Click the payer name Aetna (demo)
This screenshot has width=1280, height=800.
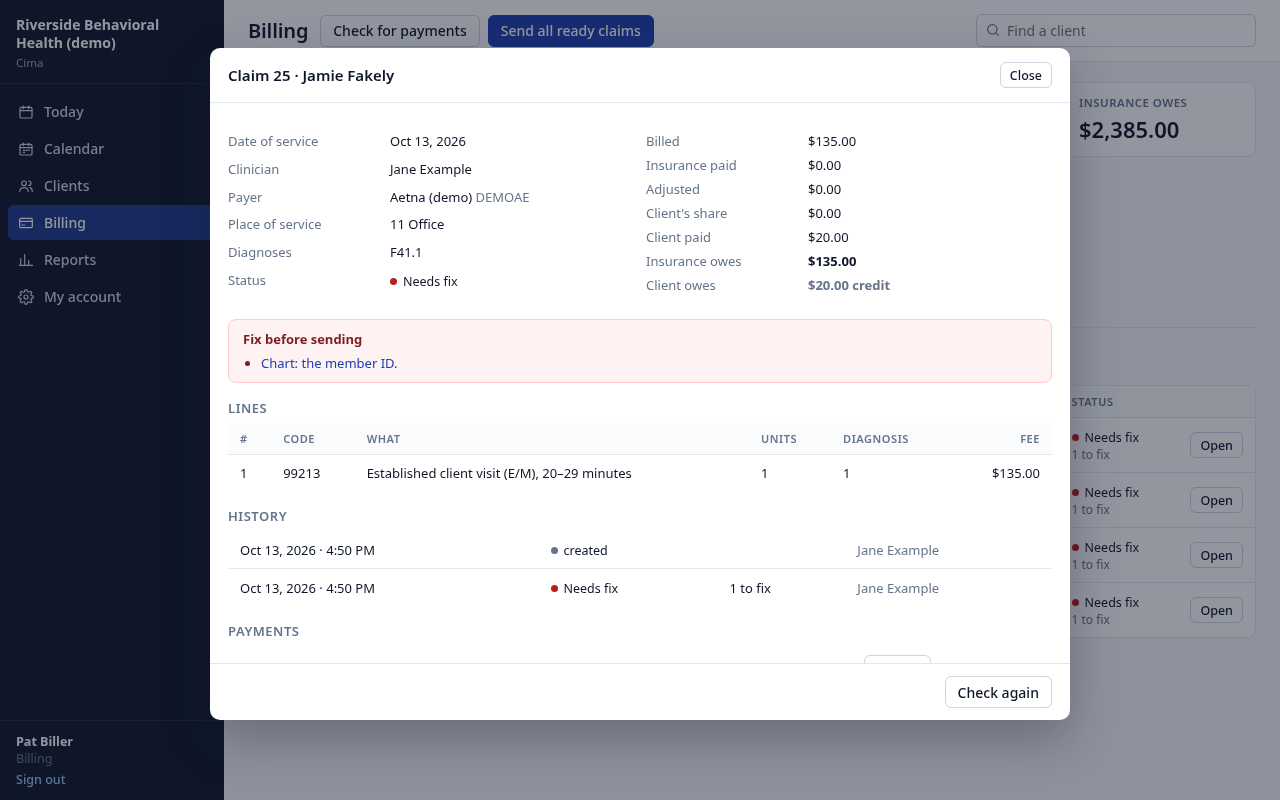tap(431, 198)
